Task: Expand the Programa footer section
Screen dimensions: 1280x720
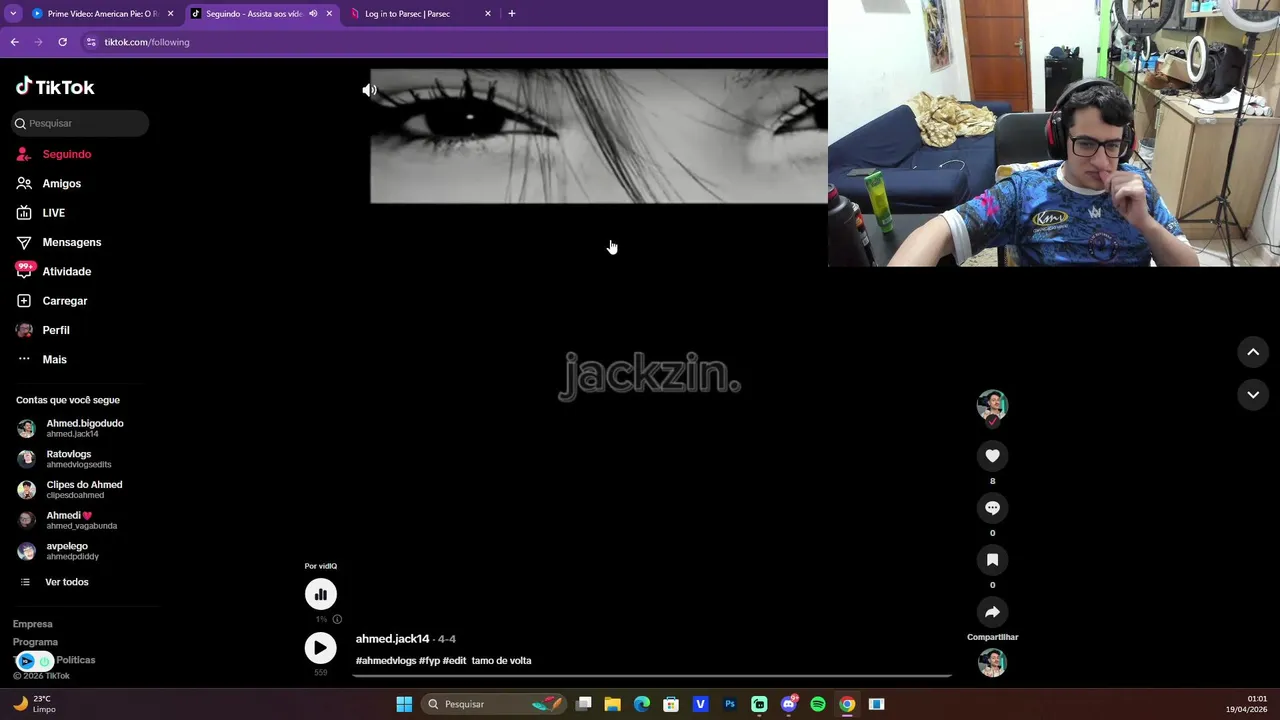Action: point(35,642)
